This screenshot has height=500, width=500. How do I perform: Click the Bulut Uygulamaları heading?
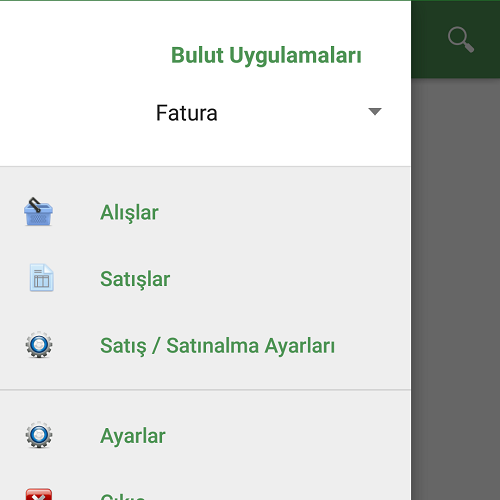266,55
